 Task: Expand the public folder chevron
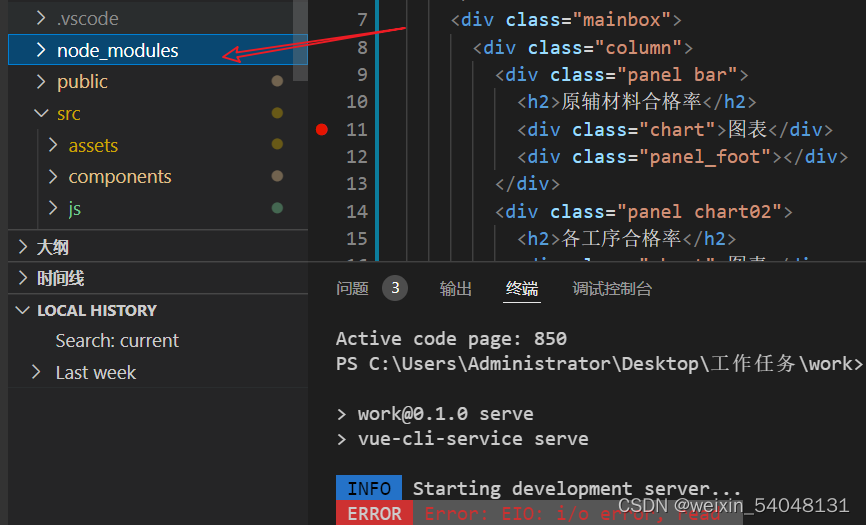pyautogui.click(x=41, y=81)
